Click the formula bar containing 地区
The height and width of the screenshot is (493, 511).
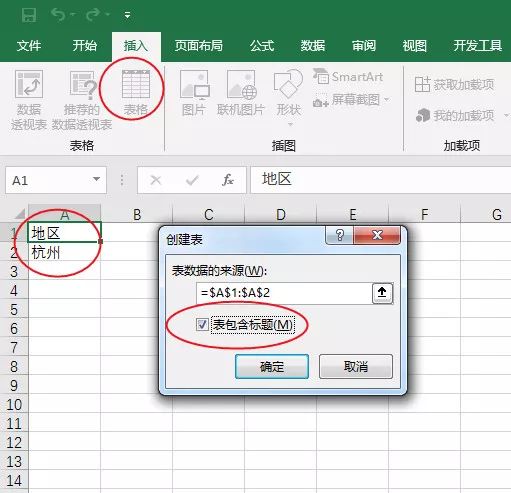point(381,180)
